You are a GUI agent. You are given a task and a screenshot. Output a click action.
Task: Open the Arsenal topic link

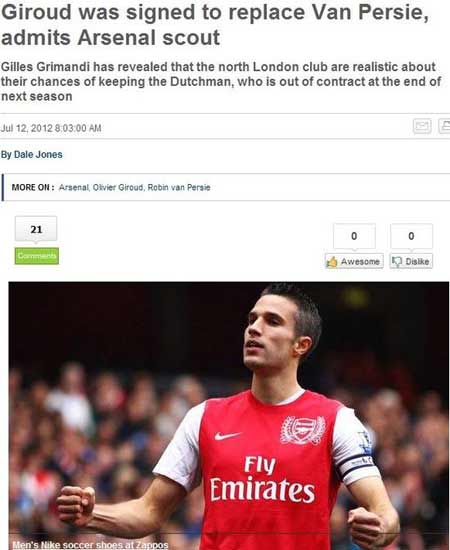(74, 187)
